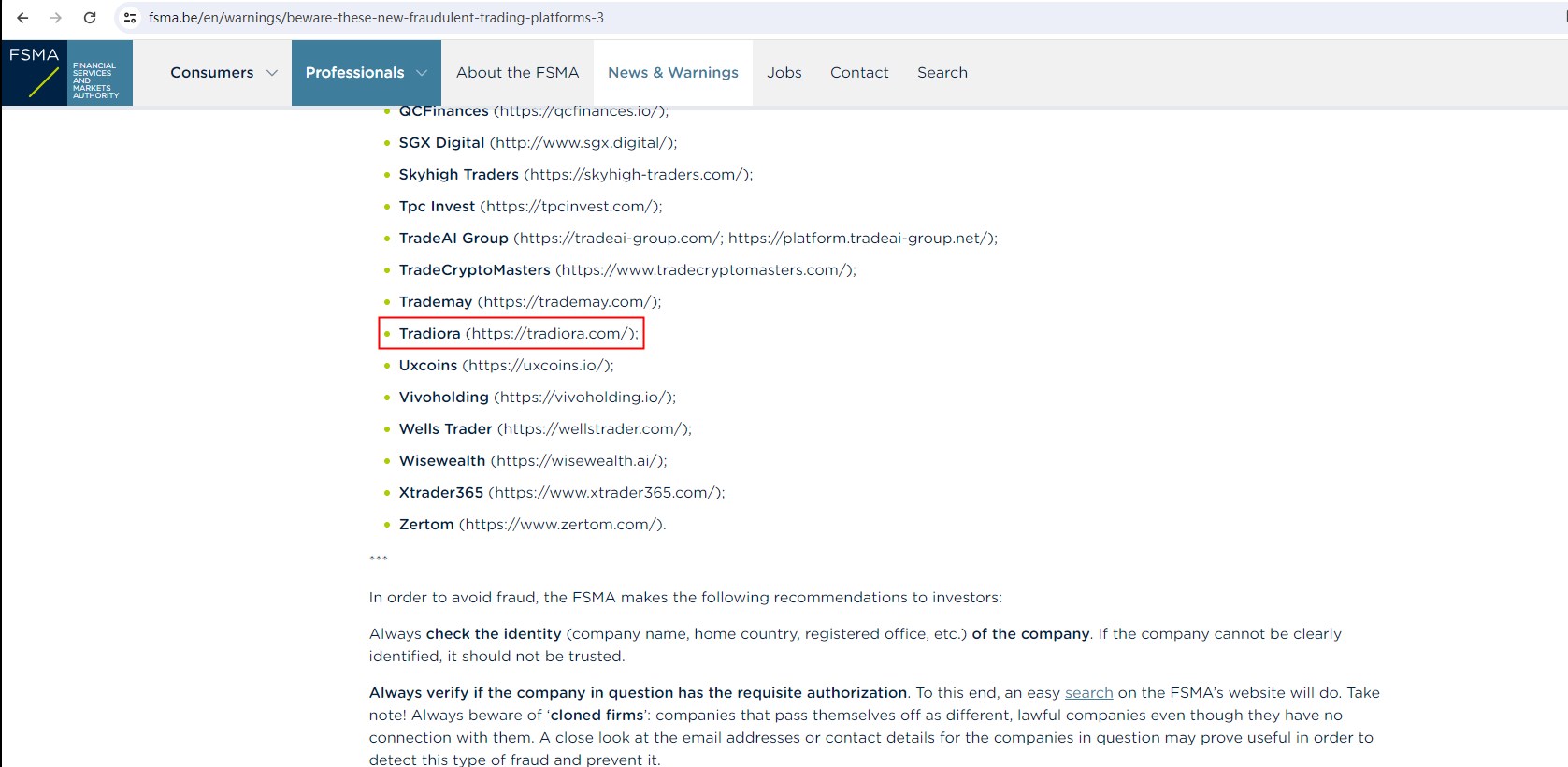Select the News & Warnings tab
The height and width of the screenshot is (767, 1568).
(672, 73)
